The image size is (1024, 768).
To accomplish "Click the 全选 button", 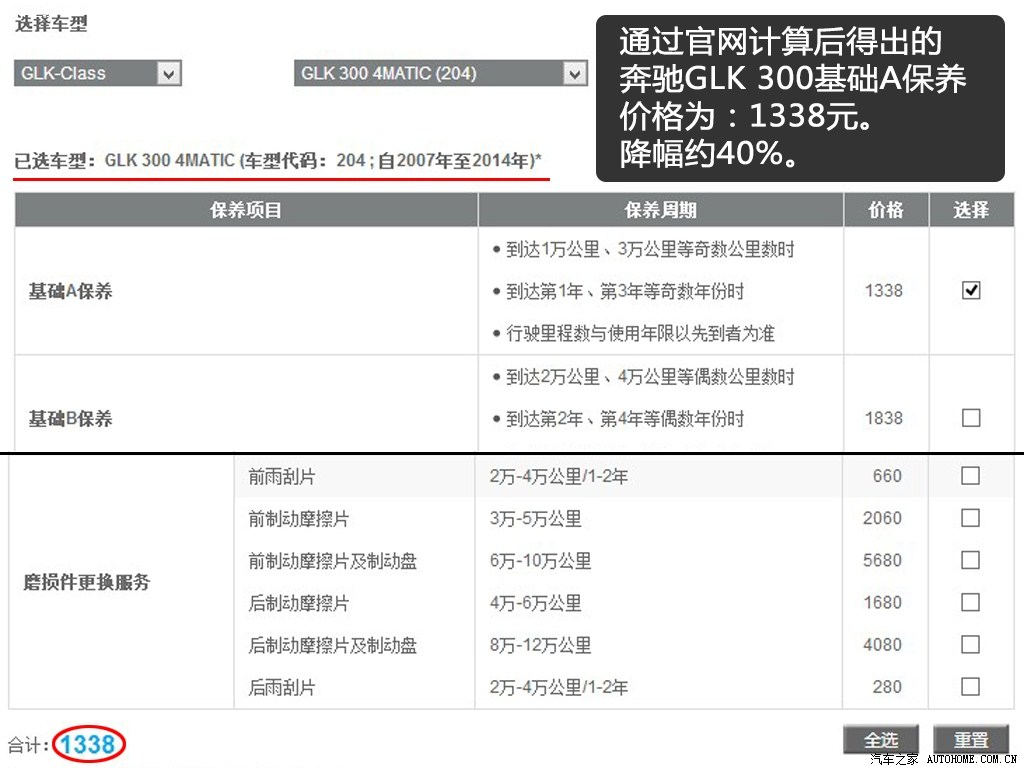I will (881, 740).
